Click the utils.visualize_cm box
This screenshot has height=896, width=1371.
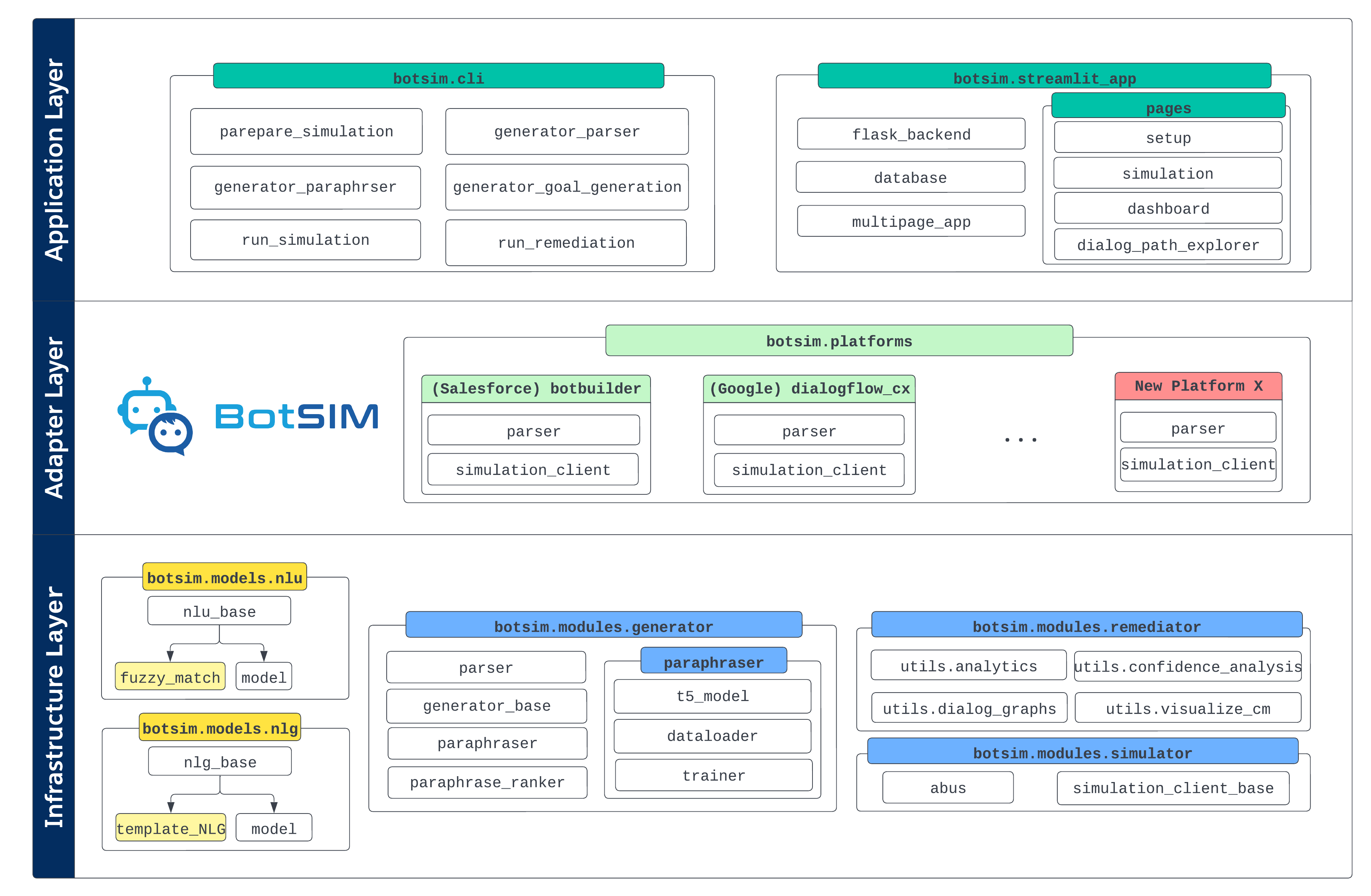pyautogui.click(x=1188, y=708)
